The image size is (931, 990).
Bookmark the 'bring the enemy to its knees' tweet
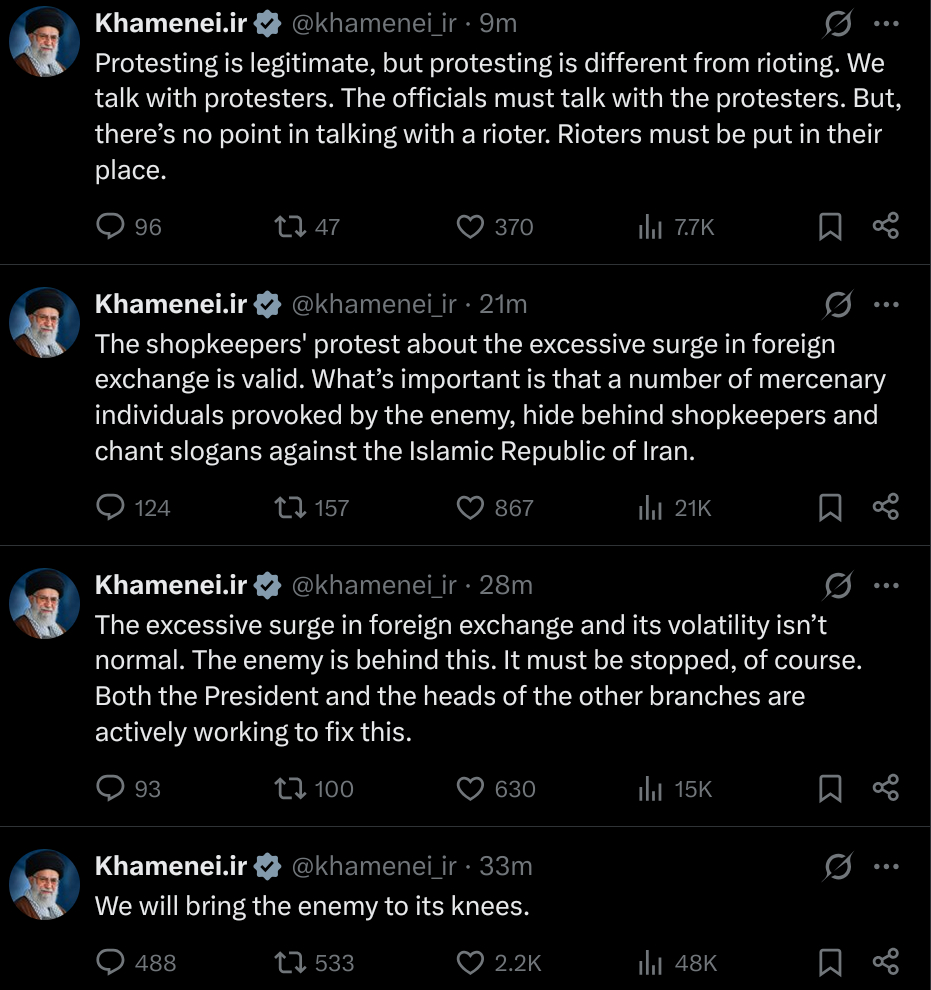pos(830,963)
